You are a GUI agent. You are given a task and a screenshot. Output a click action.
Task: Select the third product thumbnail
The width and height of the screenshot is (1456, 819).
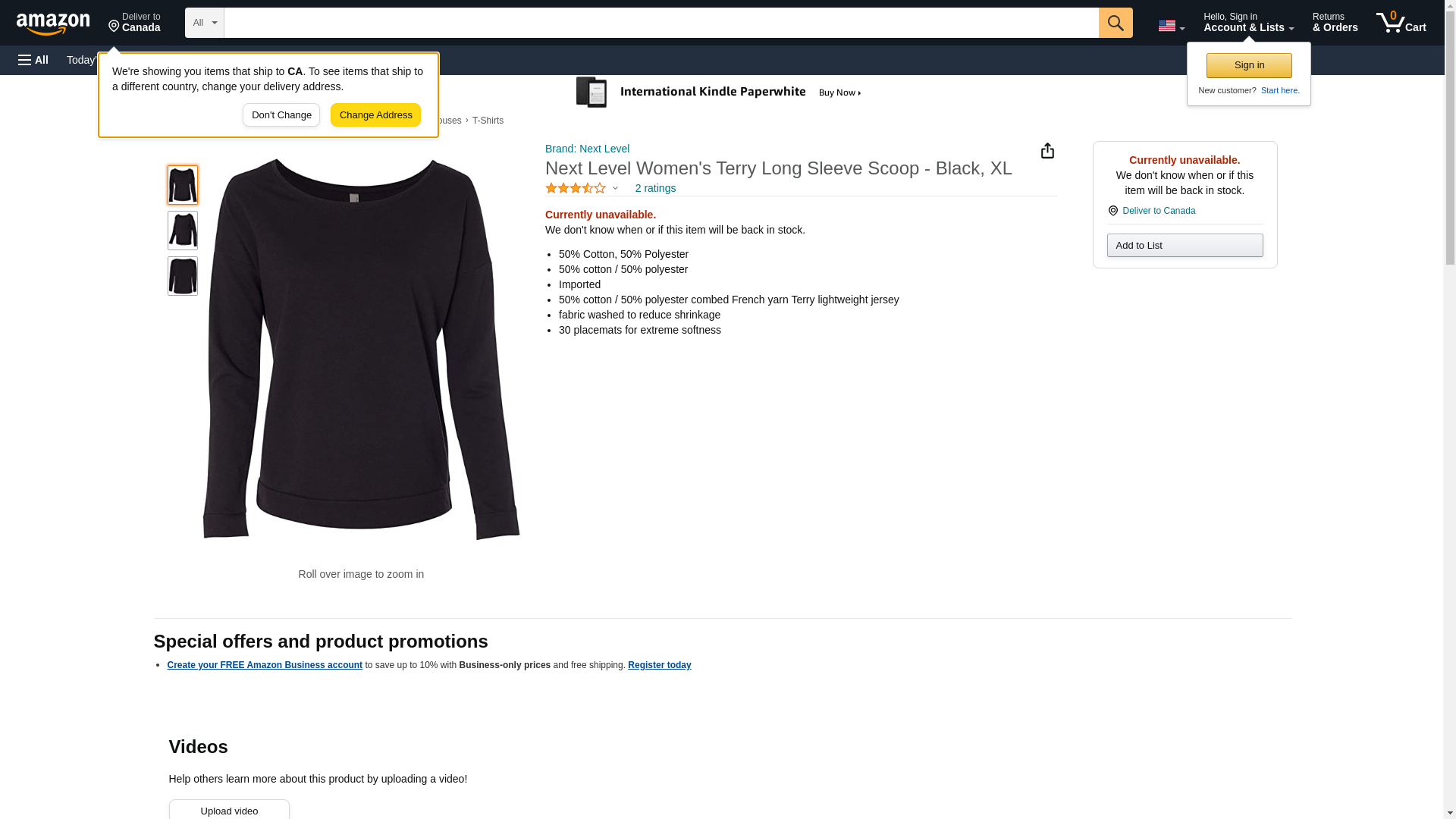(x=183, y=276)
